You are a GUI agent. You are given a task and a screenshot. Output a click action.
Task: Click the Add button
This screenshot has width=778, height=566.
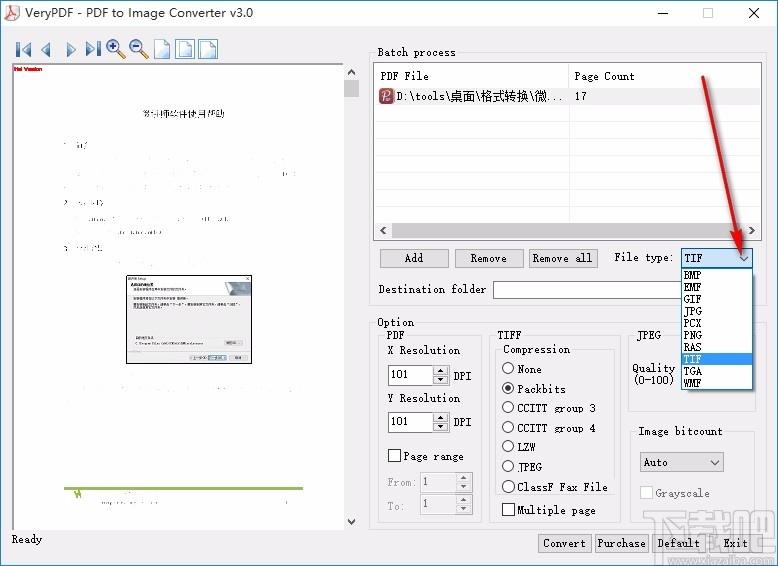coord(414,258)
